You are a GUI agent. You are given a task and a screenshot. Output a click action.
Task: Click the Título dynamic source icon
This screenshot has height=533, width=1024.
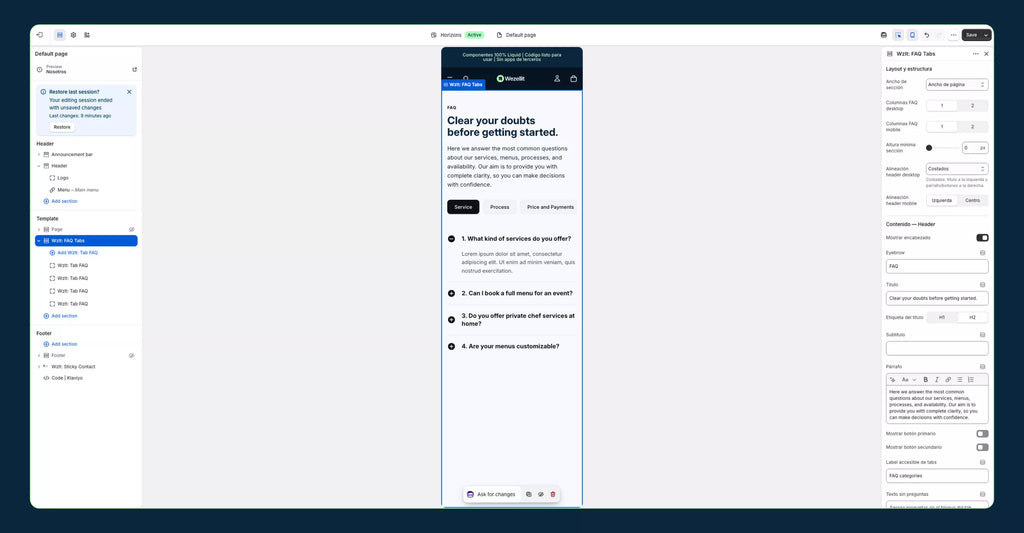click(x=982, y=285)
